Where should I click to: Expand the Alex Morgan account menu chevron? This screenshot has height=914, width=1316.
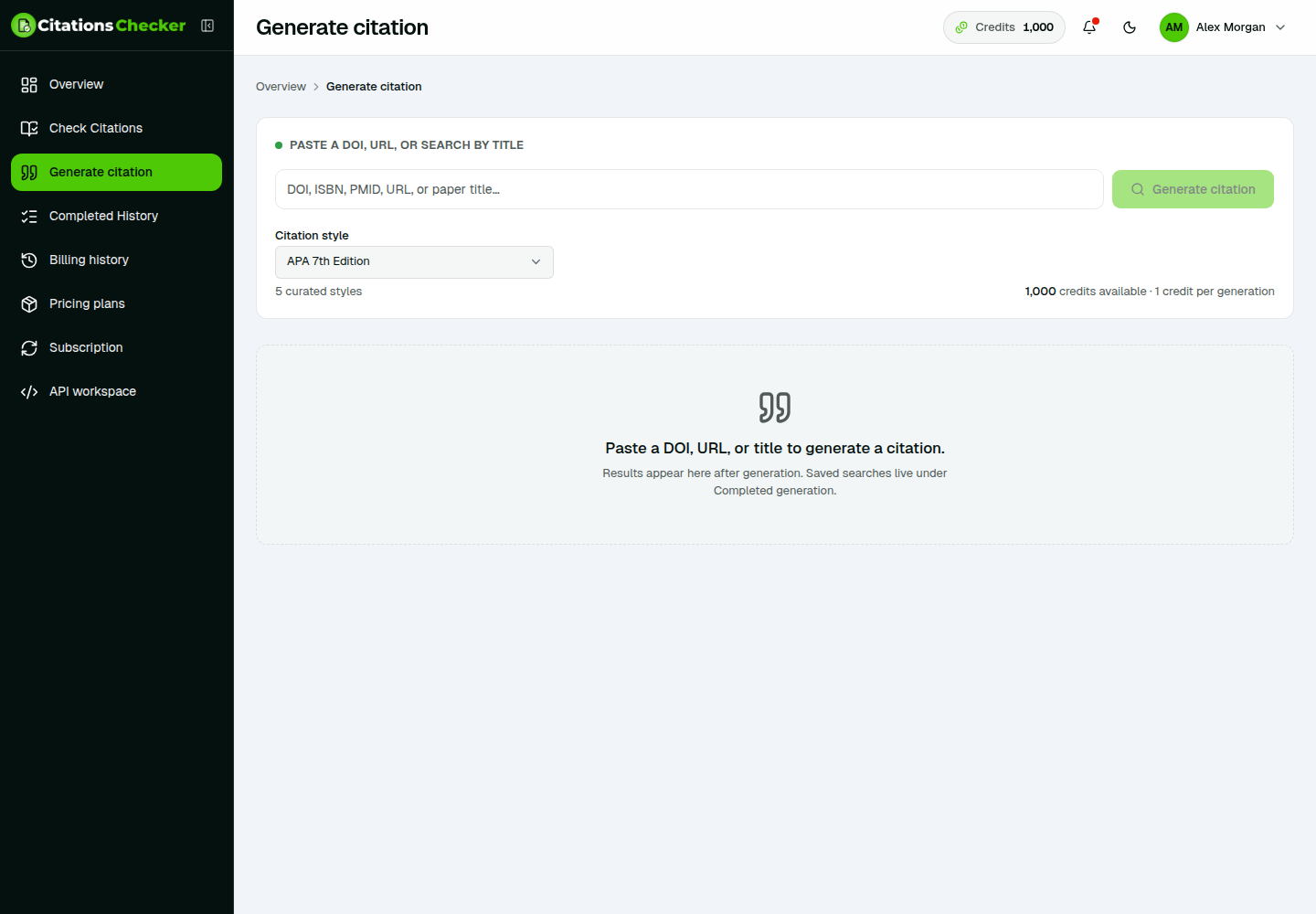click(x=1280, y=27)
